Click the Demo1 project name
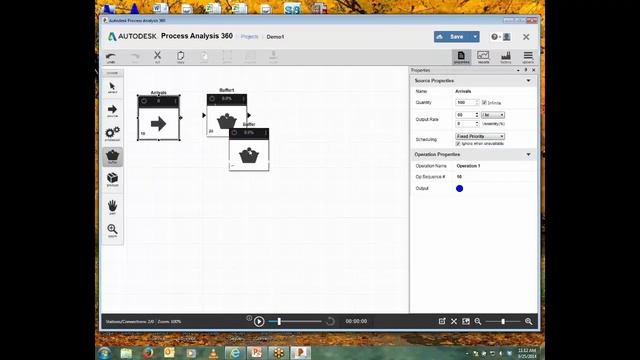 click(x=275, y=37)
